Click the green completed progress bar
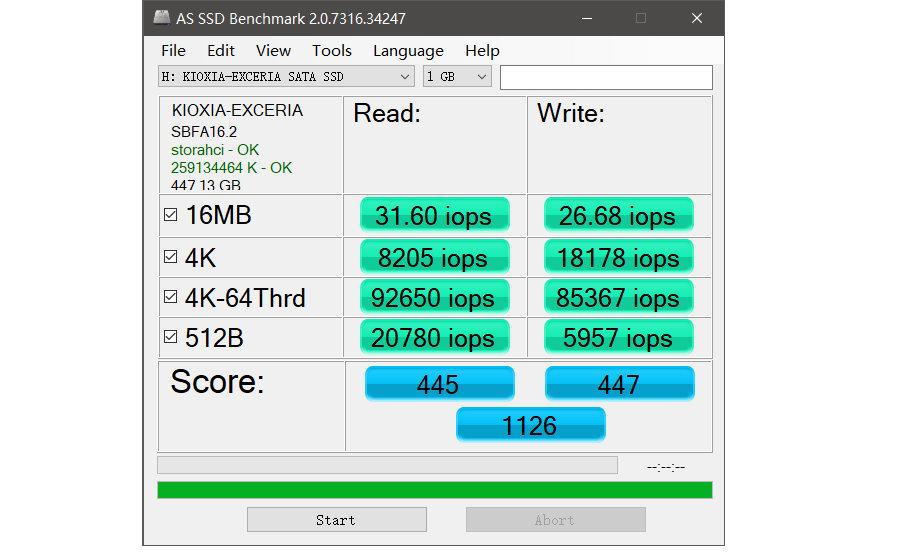Screen dimensions: 900x559 tap(435, 490)
